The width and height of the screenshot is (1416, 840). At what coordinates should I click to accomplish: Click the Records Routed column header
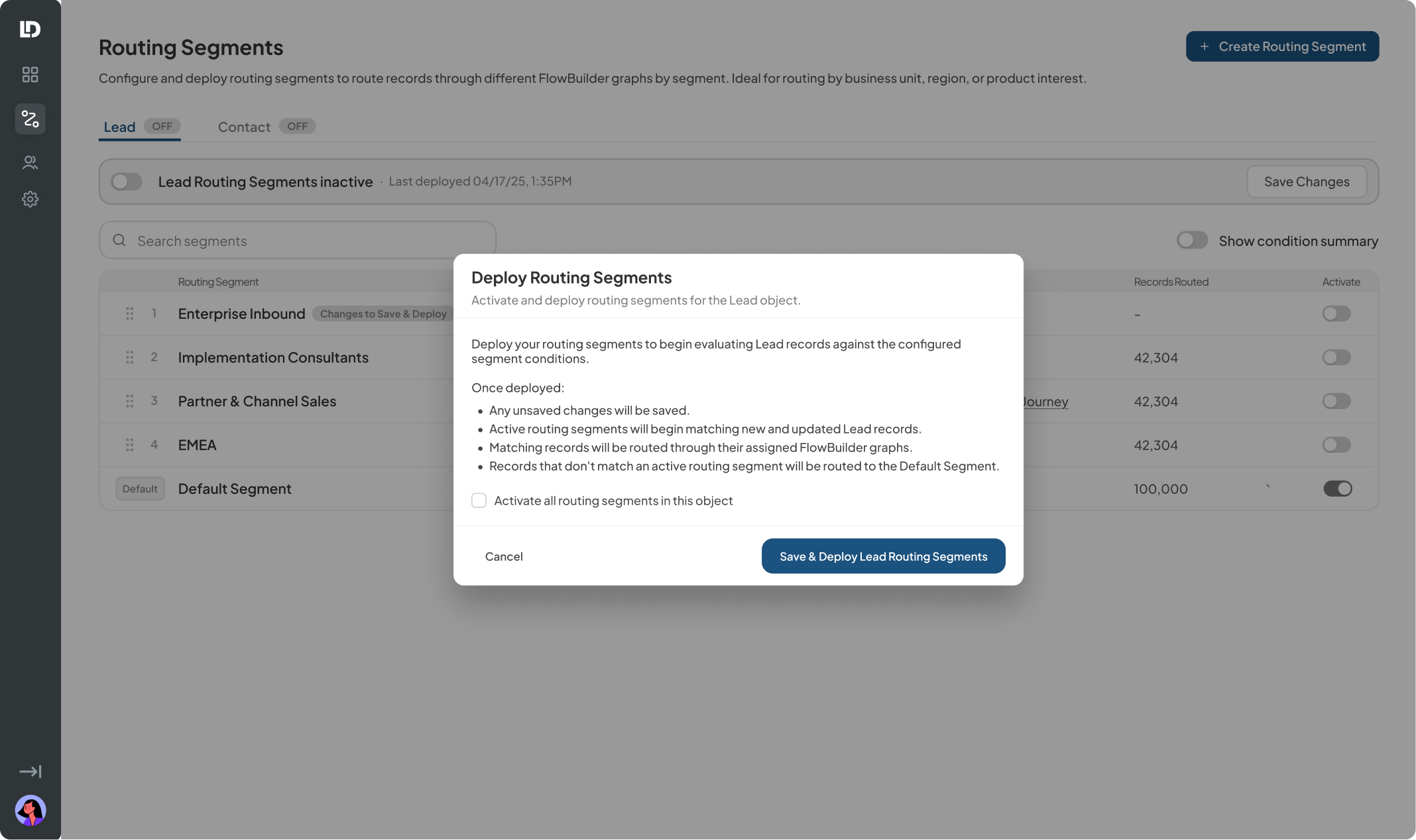[1171, 282]
